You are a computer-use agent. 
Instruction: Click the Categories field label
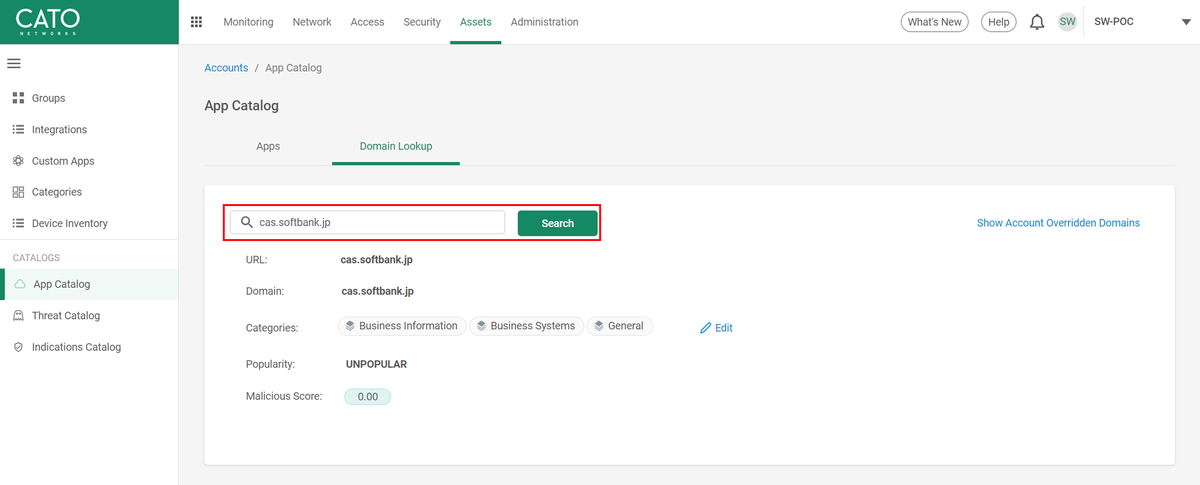pyautogui.click(x=272, y=327)
